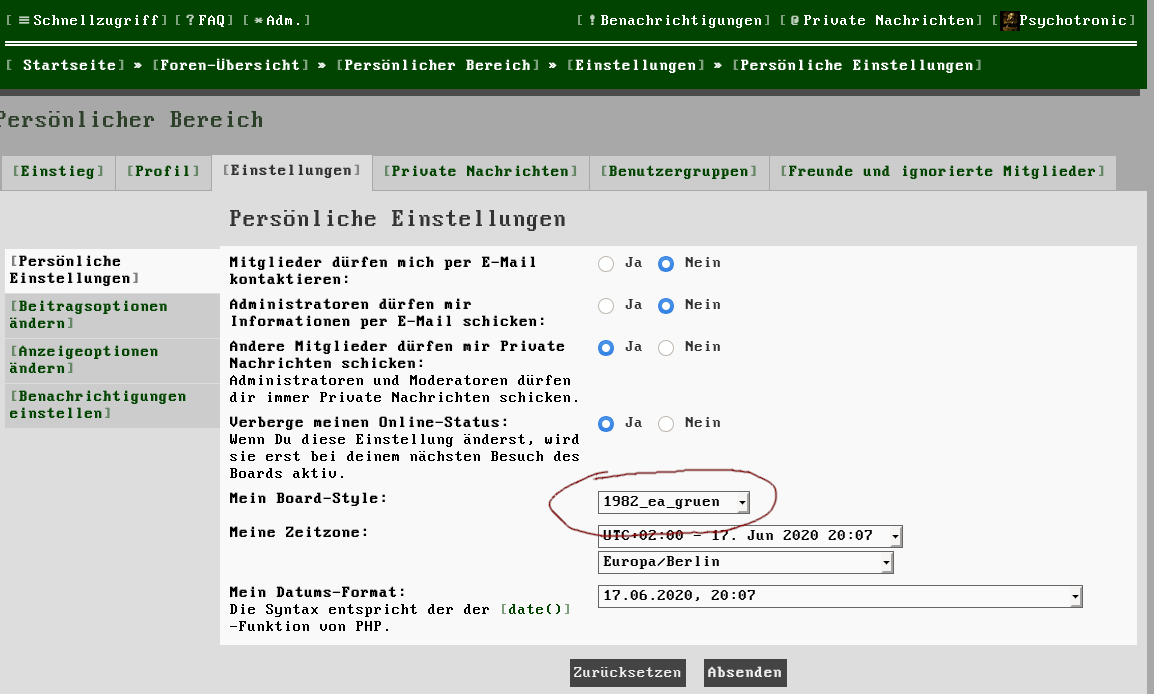Select Nein for Private Nachrichten schicken

665,347
